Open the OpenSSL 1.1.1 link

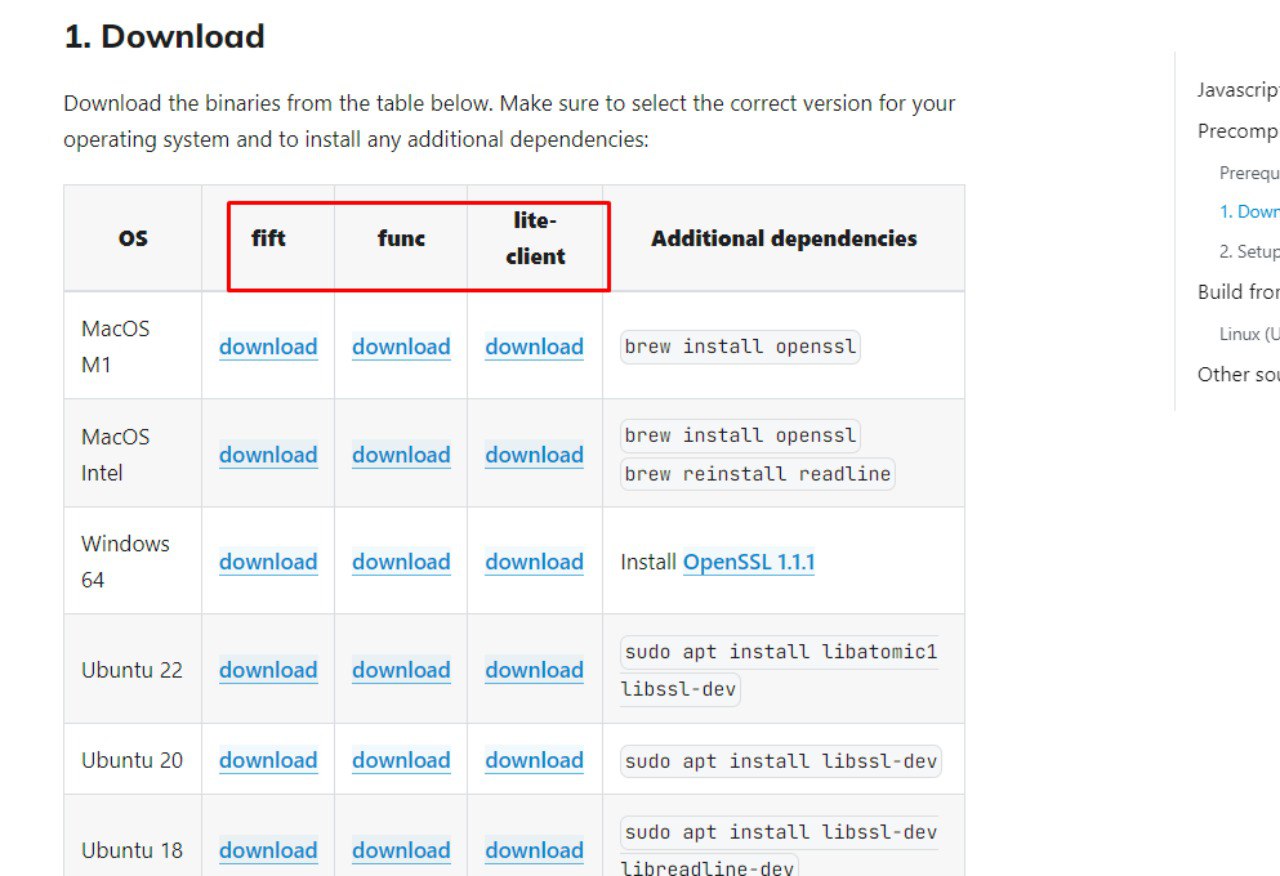point(749,562)
